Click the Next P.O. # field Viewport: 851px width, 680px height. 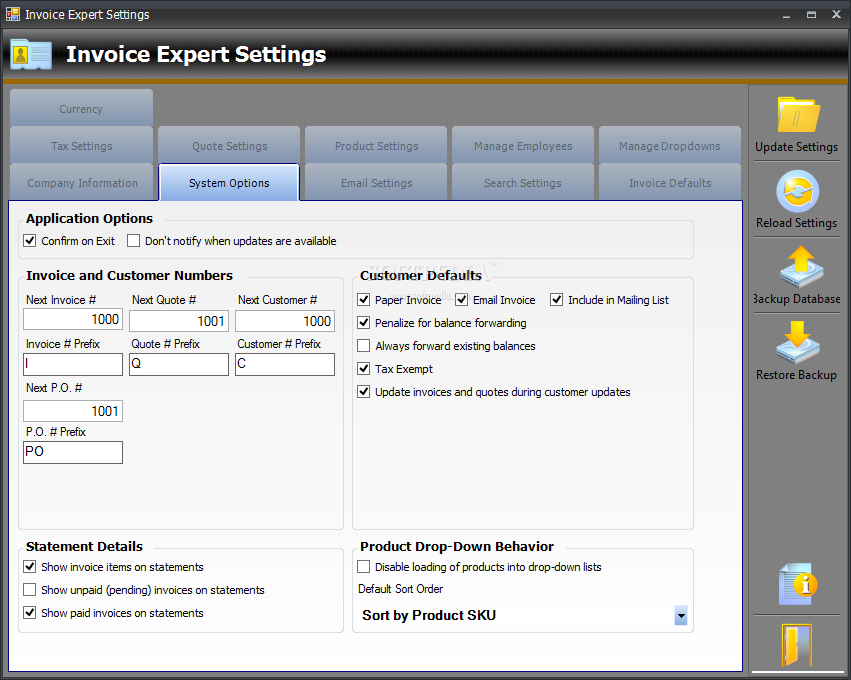pos(73,411)
